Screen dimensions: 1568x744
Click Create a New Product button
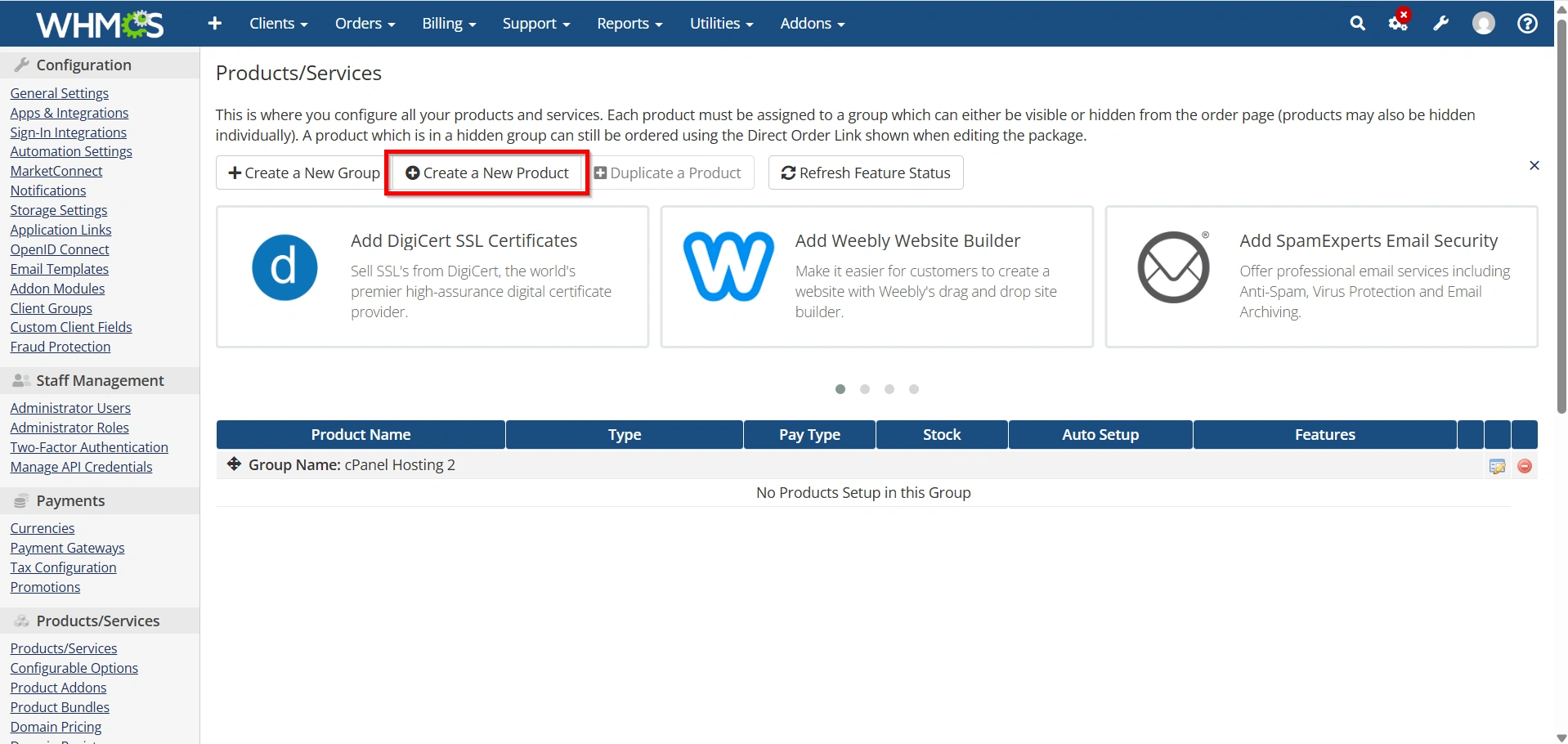point(487,173)
